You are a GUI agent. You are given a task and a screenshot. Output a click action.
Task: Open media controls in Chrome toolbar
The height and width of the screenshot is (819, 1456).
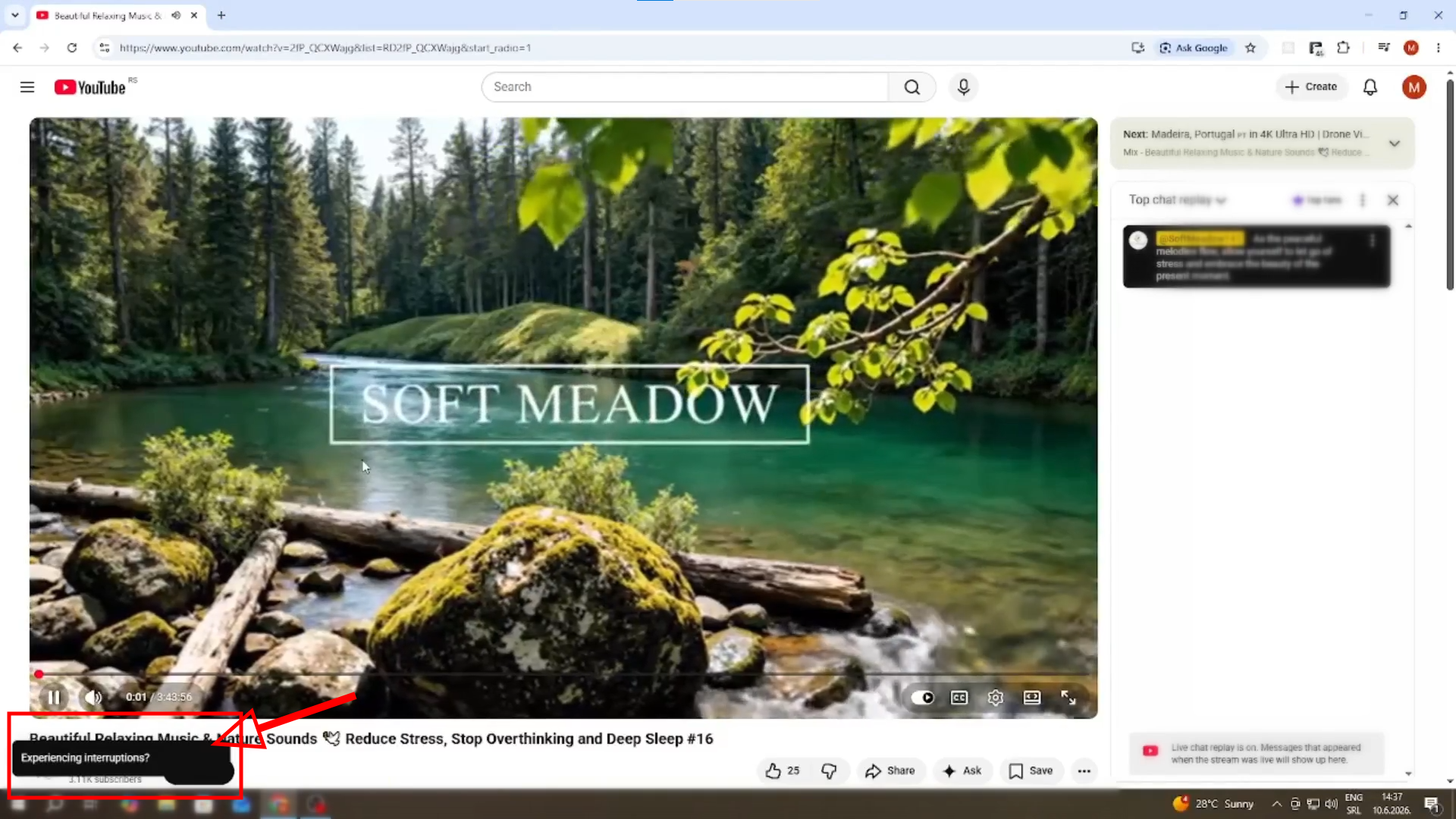(1384, 48)
